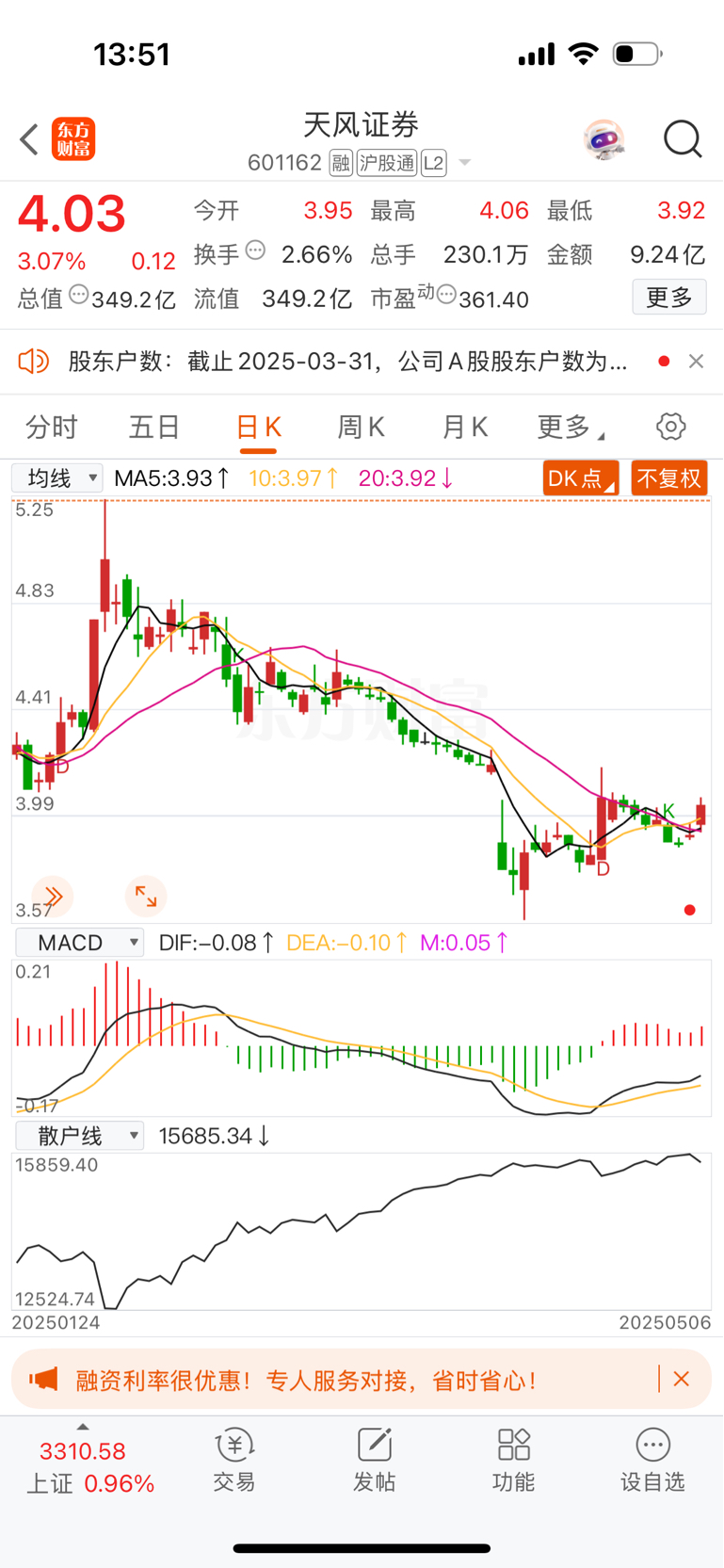The height and width of the screenshot is (1568, 724).
Task: Tap the 15685.34 retail line value
Action: 215,1136
